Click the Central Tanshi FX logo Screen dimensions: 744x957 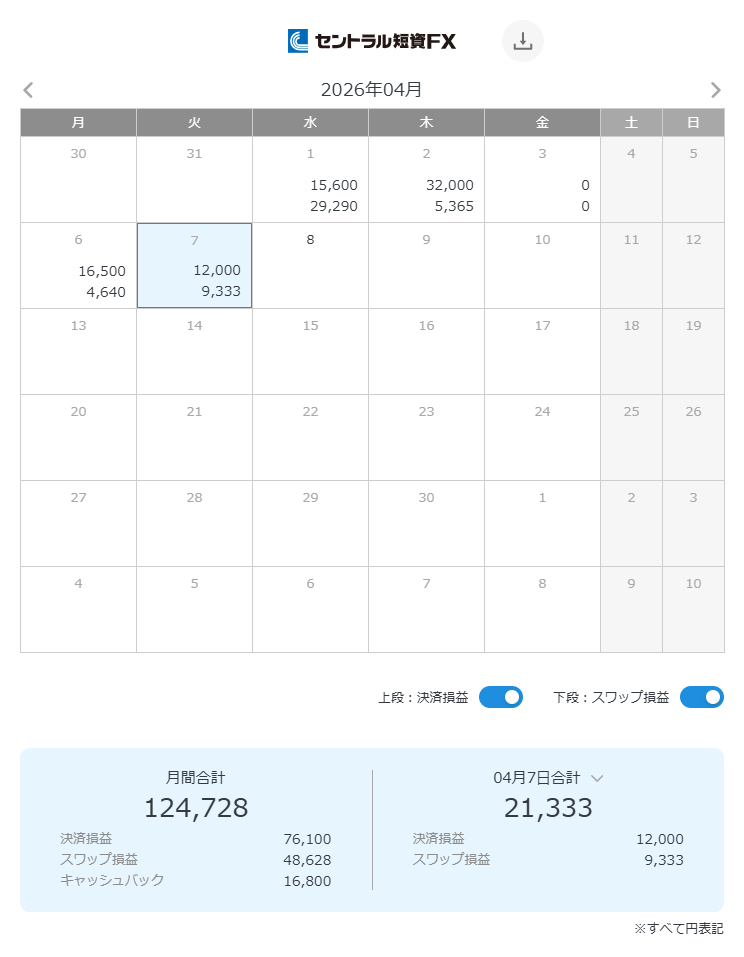click(x=372, y=41)
